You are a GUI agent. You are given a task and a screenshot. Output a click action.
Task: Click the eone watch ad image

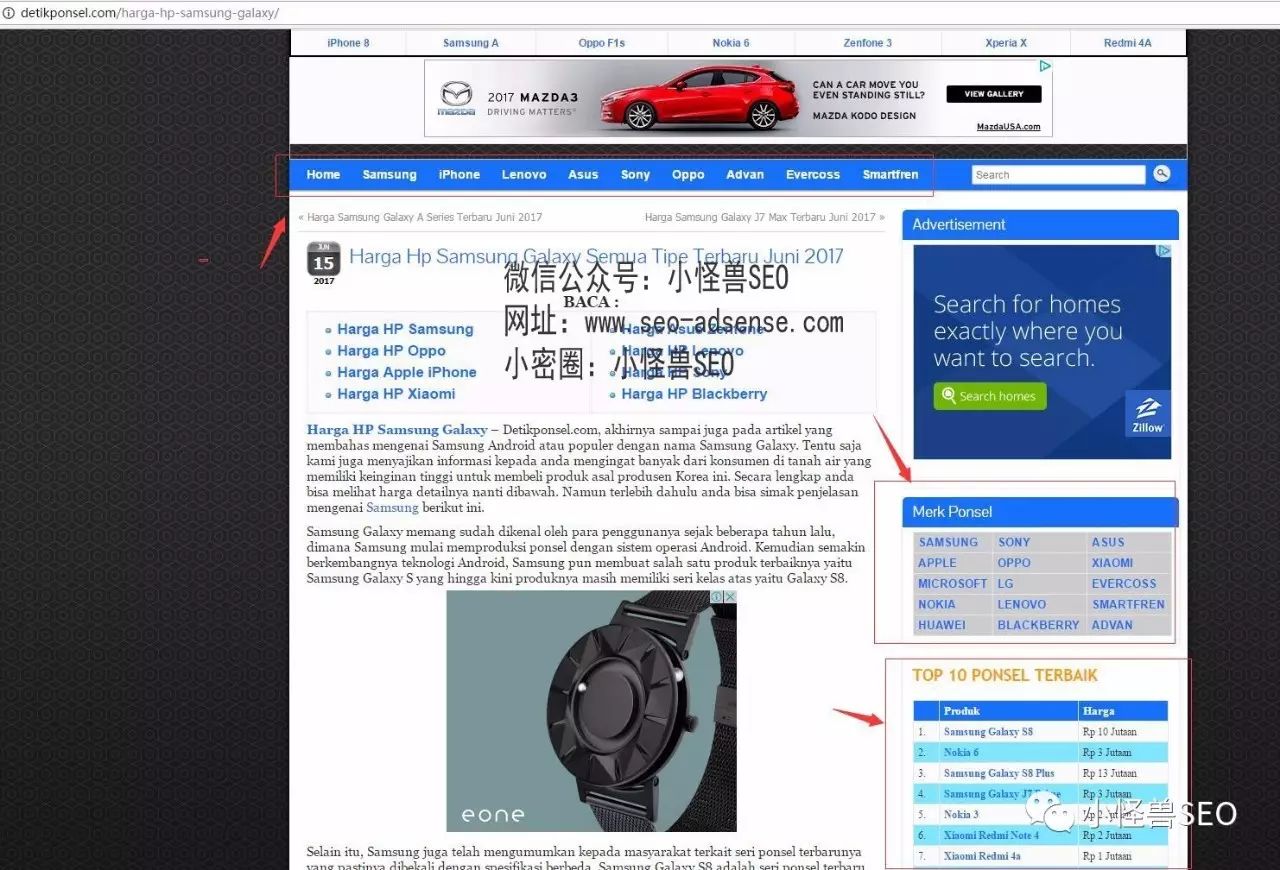tap(591, 711)
